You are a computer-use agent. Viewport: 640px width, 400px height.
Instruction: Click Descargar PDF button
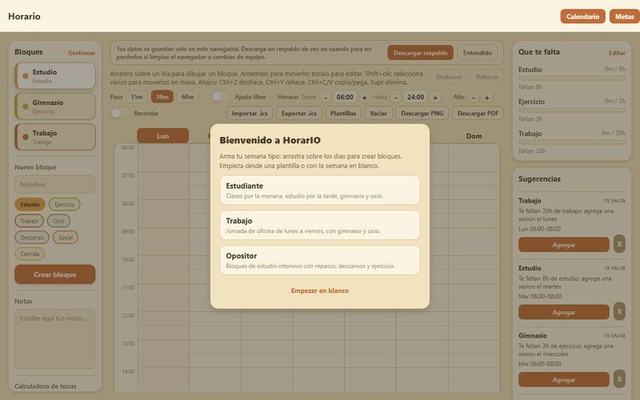tap(478, 113)
